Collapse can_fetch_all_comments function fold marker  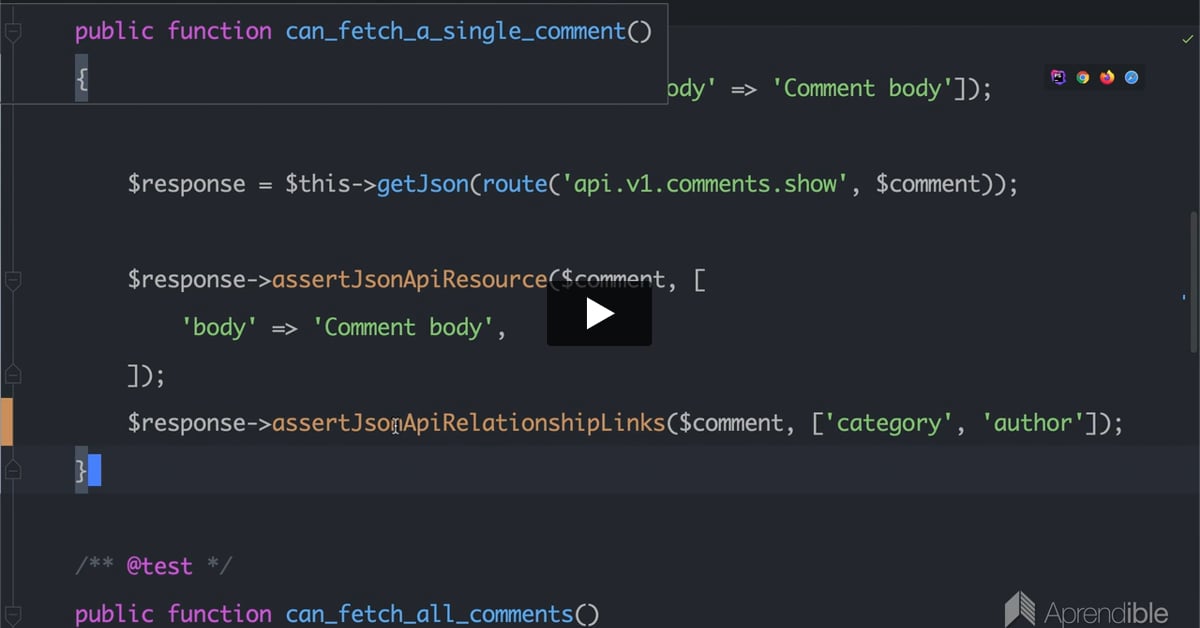coord(13,614)
